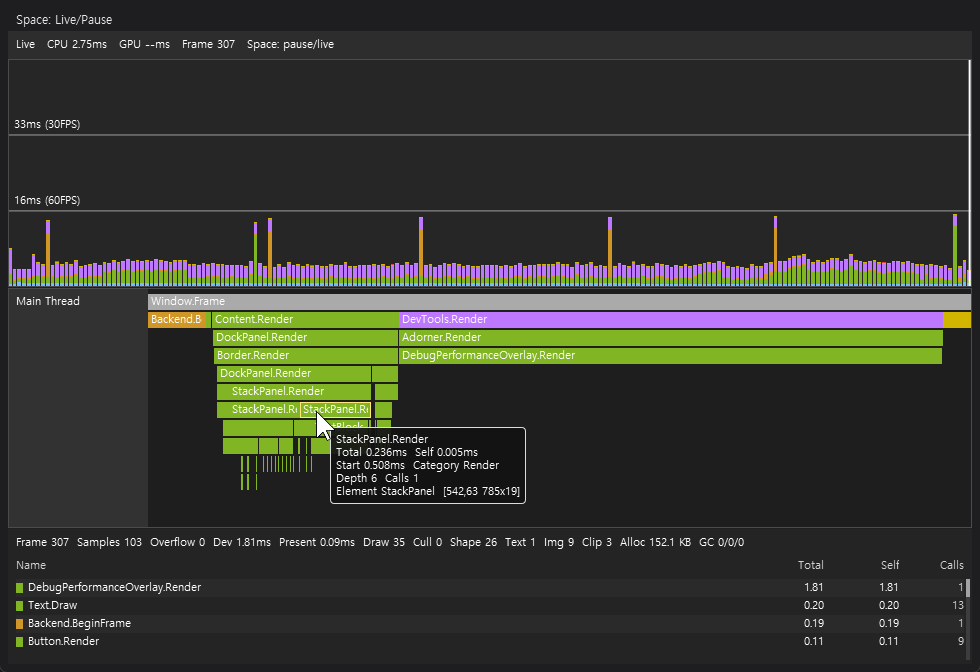The image size is (980, 672).
Task: Click the highlighted StackPanel.Render block
Action: tap(336, 410)
